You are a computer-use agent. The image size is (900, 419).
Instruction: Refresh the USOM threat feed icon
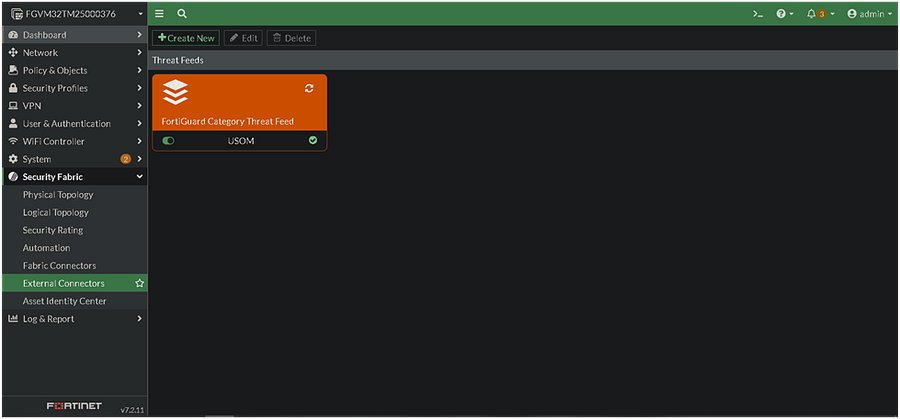309,88
